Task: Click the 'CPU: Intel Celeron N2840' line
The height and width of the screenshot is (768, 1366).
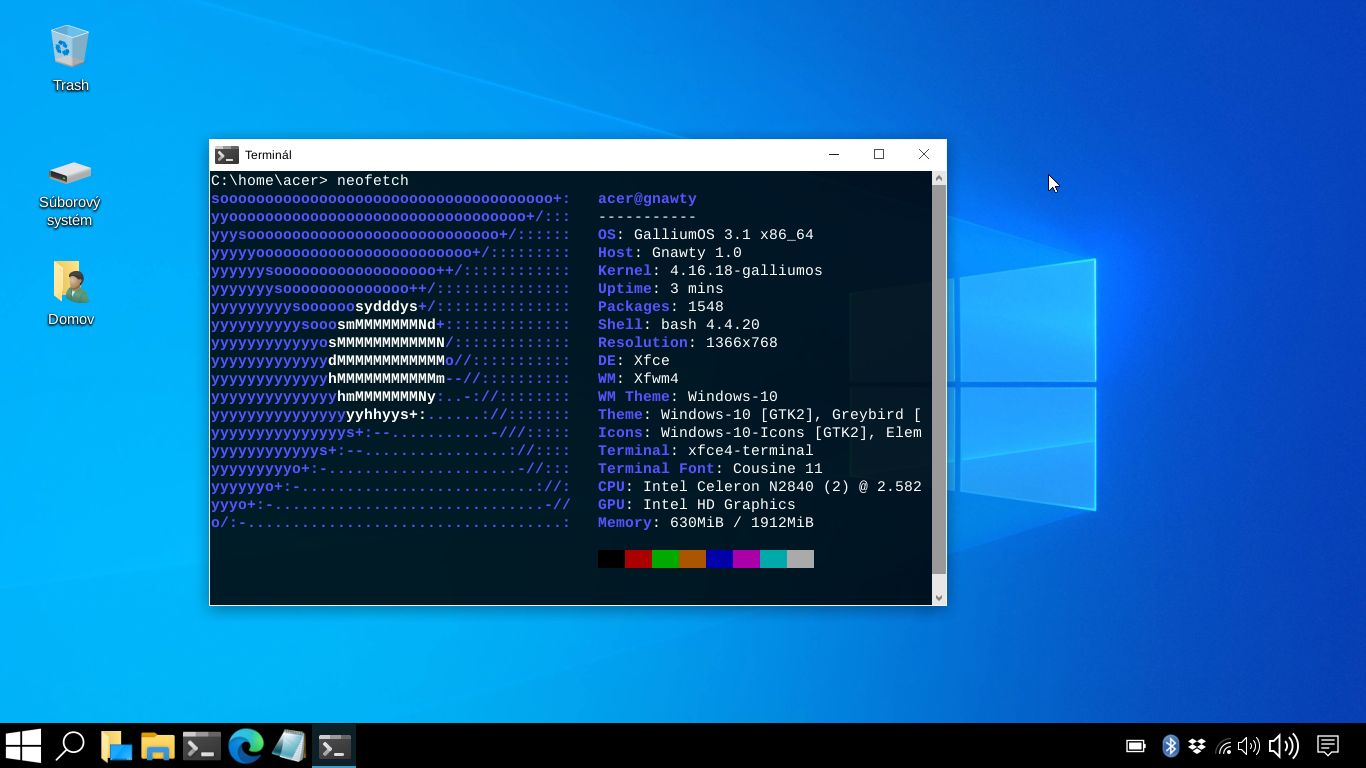Action: pos(760,487)
